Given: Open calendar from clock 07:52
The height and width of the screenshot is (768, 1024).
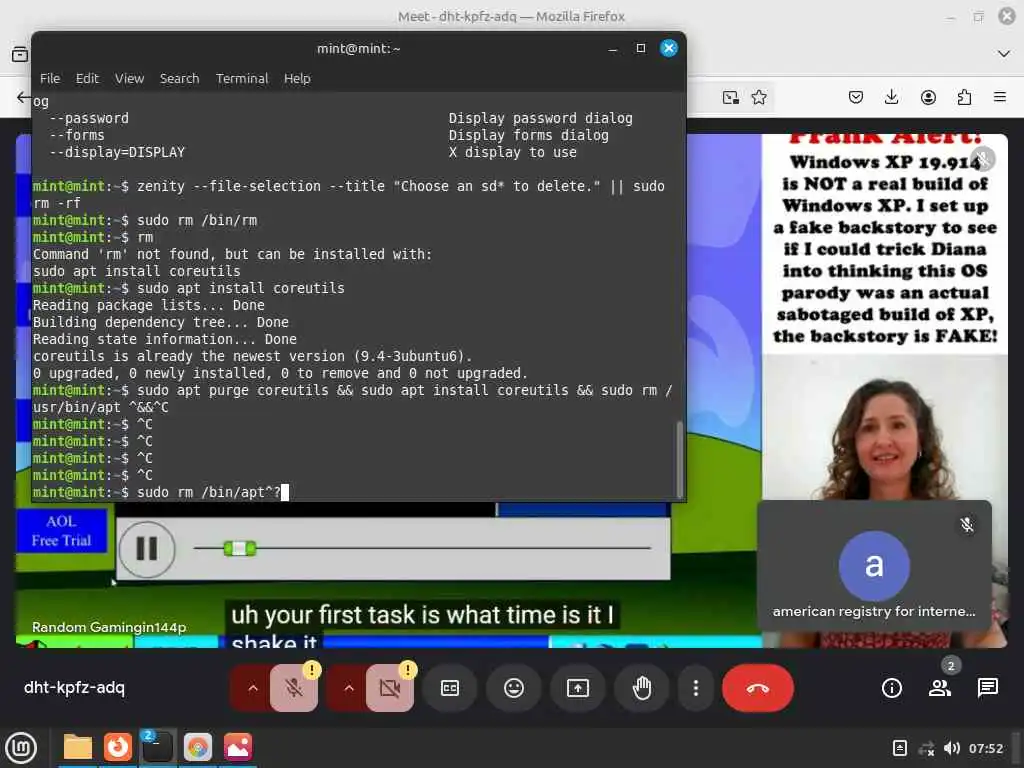Looking at the screenshot, I should tap(985, 748).
